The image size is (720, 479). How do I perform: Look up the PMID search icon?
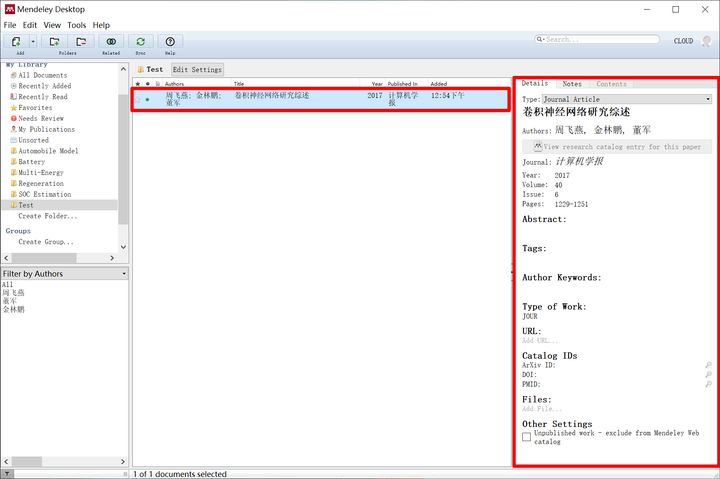[709, 384]
